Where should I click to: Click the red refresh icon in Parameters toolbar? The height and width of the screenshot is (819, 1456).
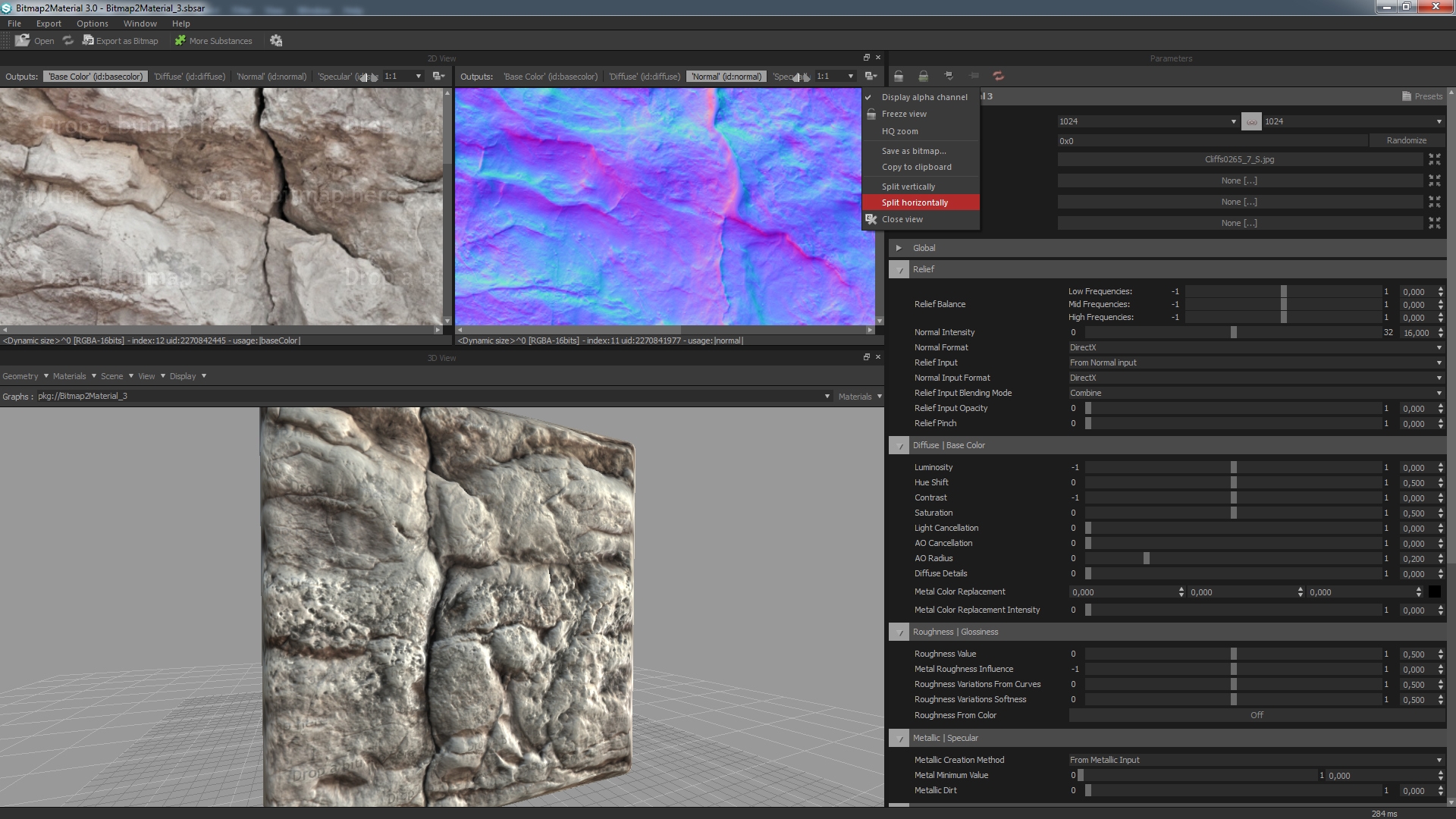click(x=998, y=76)
